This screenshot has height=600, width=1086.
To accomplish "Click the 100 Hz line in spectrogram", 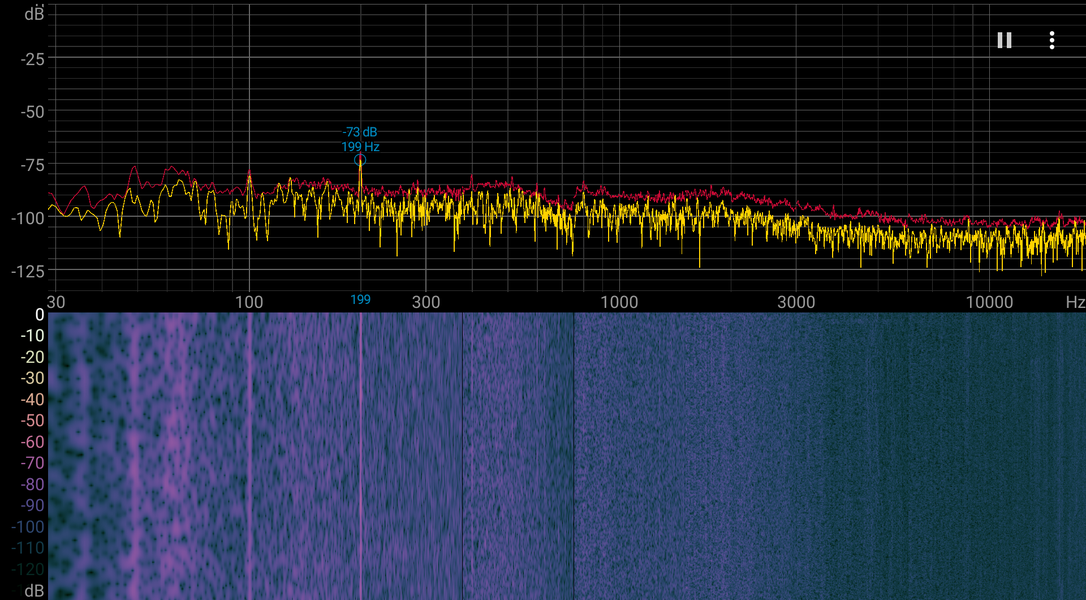I will [x=249, y=456].
